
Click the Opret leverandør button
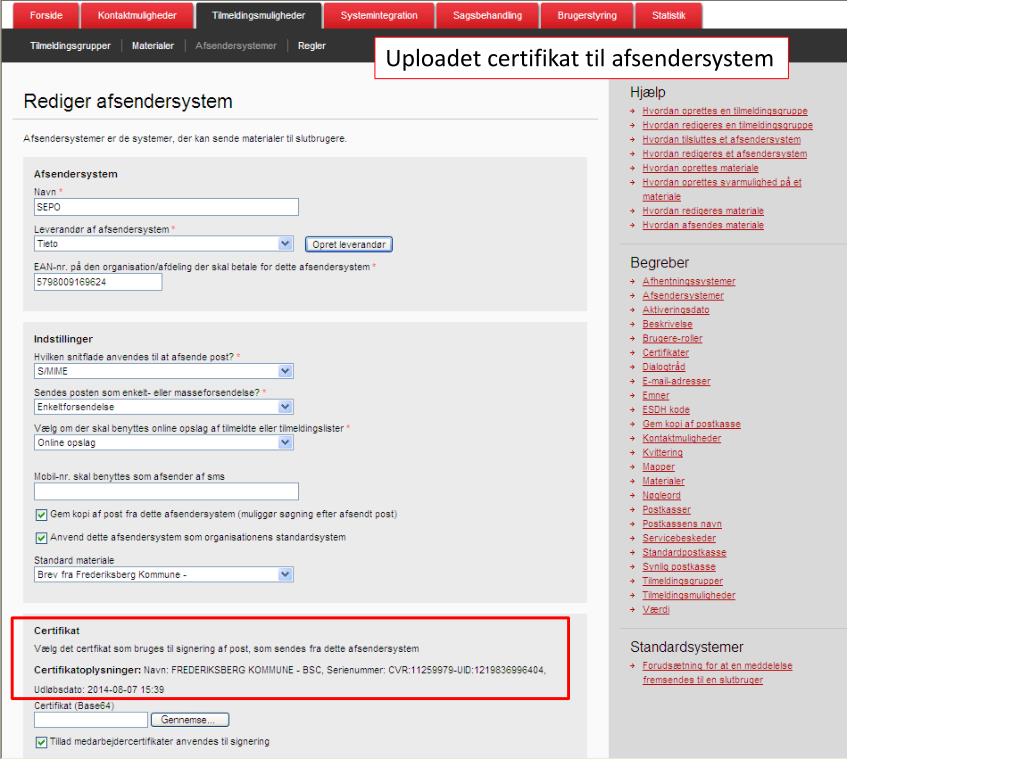click(x=349, y=244)
